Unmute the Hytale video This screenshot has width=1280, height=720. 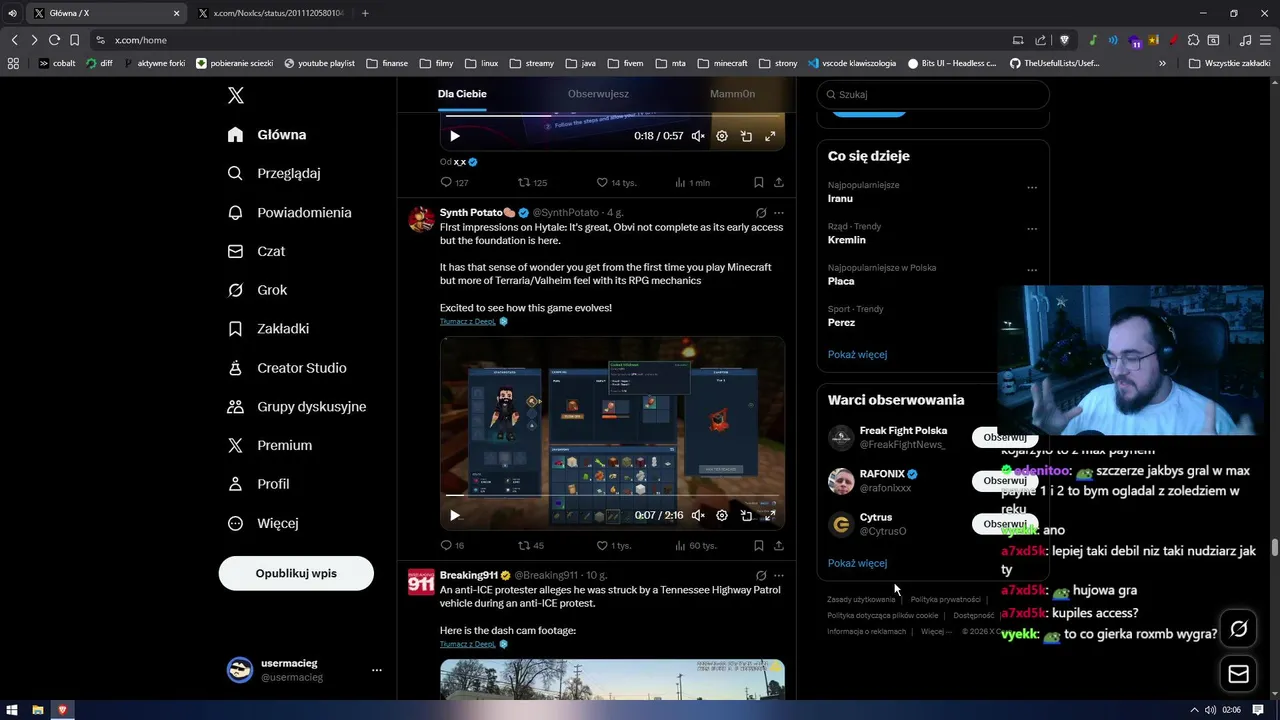(698, 516)
